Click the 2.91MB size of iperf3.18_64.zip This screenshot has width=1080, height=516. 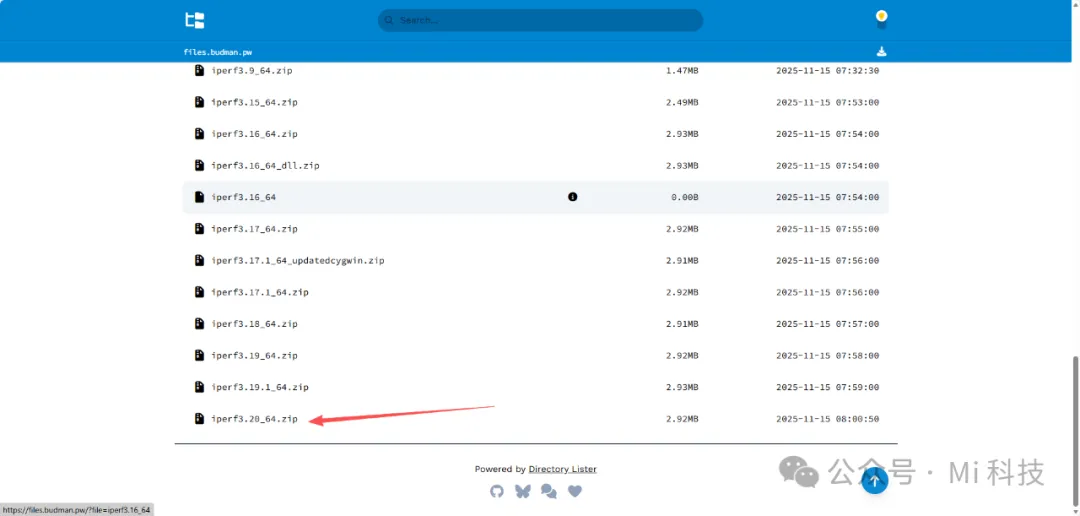coord(683,324)
